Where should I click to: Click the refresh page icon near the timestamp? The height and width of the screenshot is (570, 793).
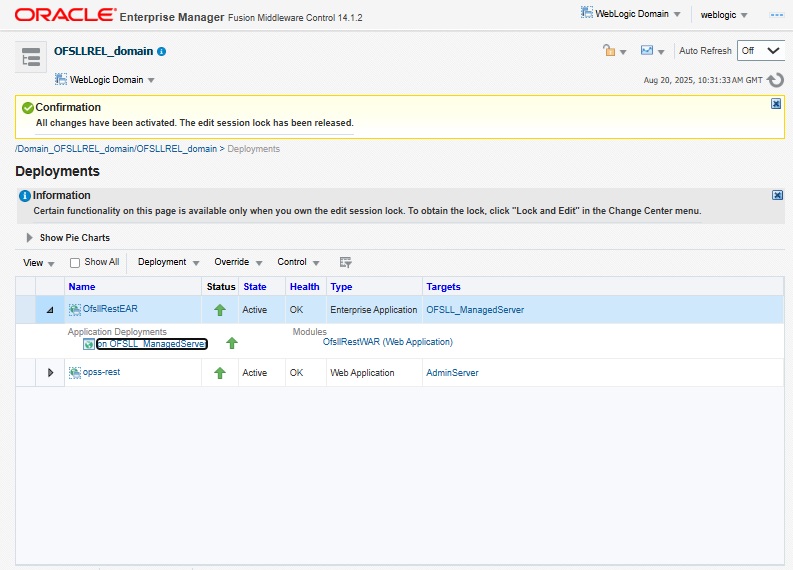pyautogui.click(x=775, y=80)
